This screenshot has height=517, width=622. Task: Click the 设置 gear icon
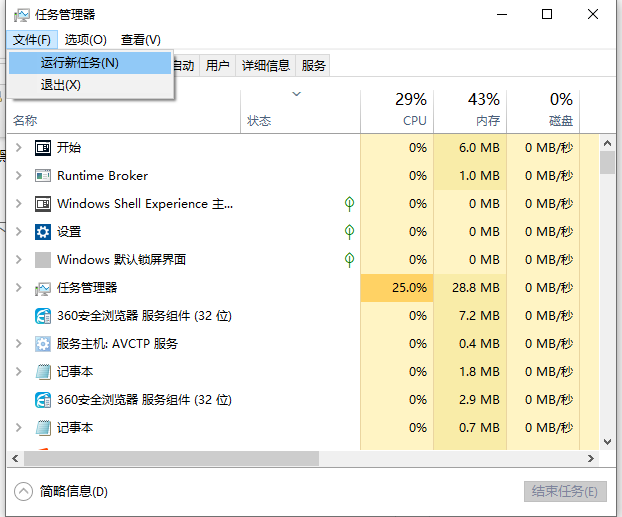(x=43, y=232)
